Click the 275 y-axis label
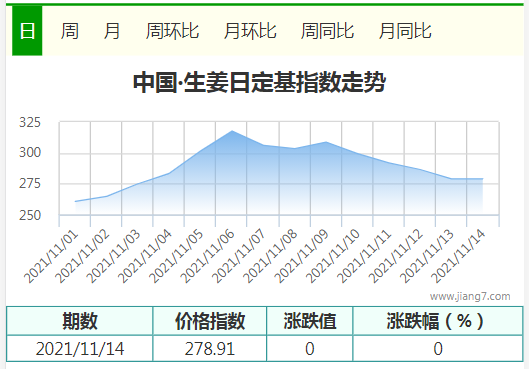Screen dimensions: 529x369 [30, 183]
